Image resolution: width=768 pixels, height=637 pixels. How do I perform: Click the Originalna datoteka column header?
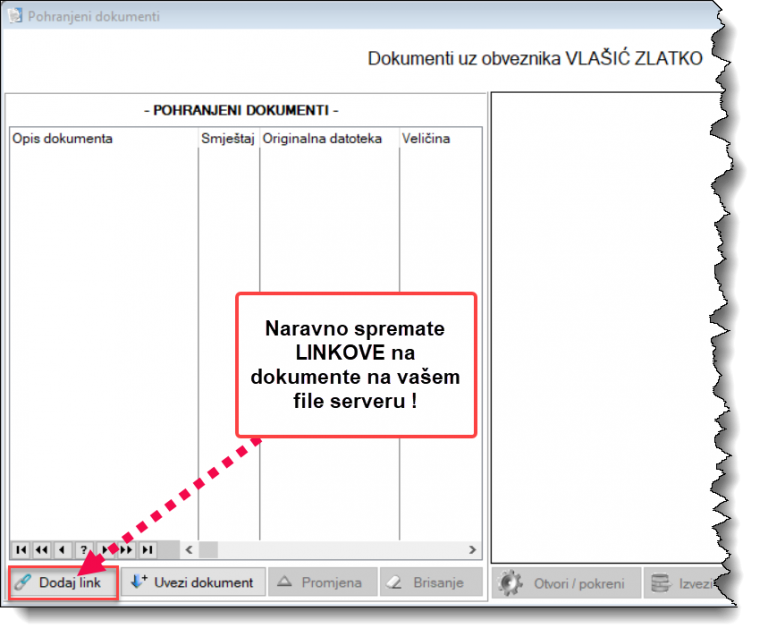tap(329, 139)
